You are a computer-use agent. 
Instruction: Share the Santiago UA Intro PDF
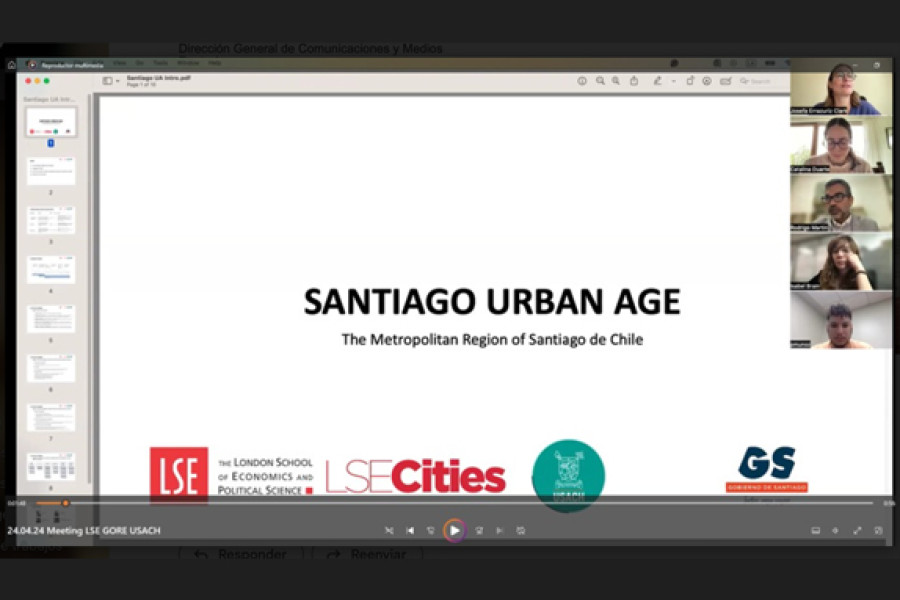pos(633,81)
